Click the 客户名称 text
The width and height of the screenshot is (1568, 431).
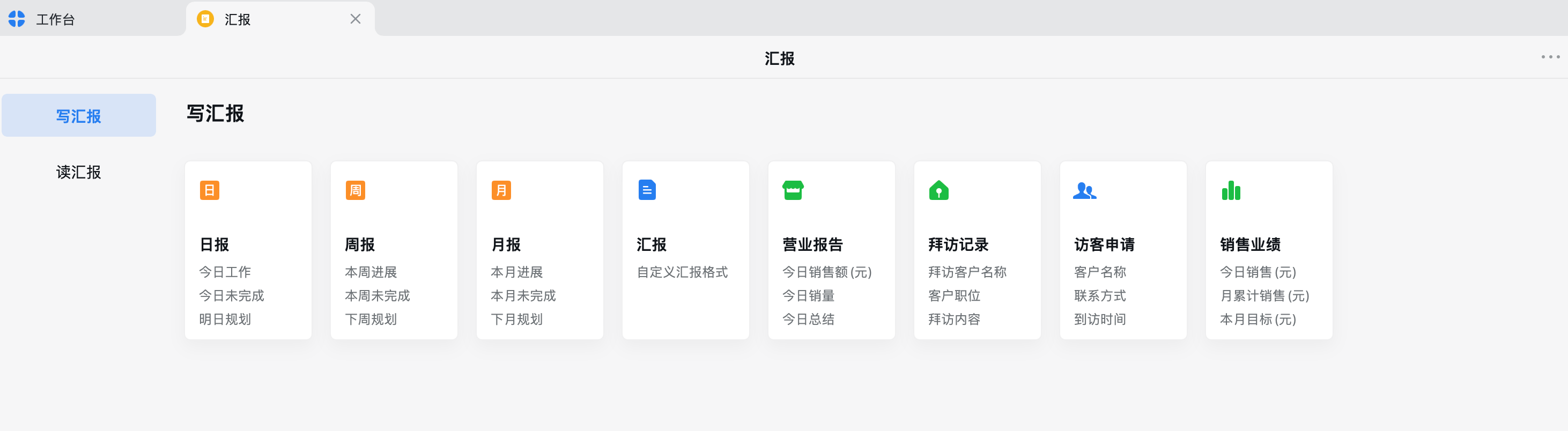(x=1100, y=271)
